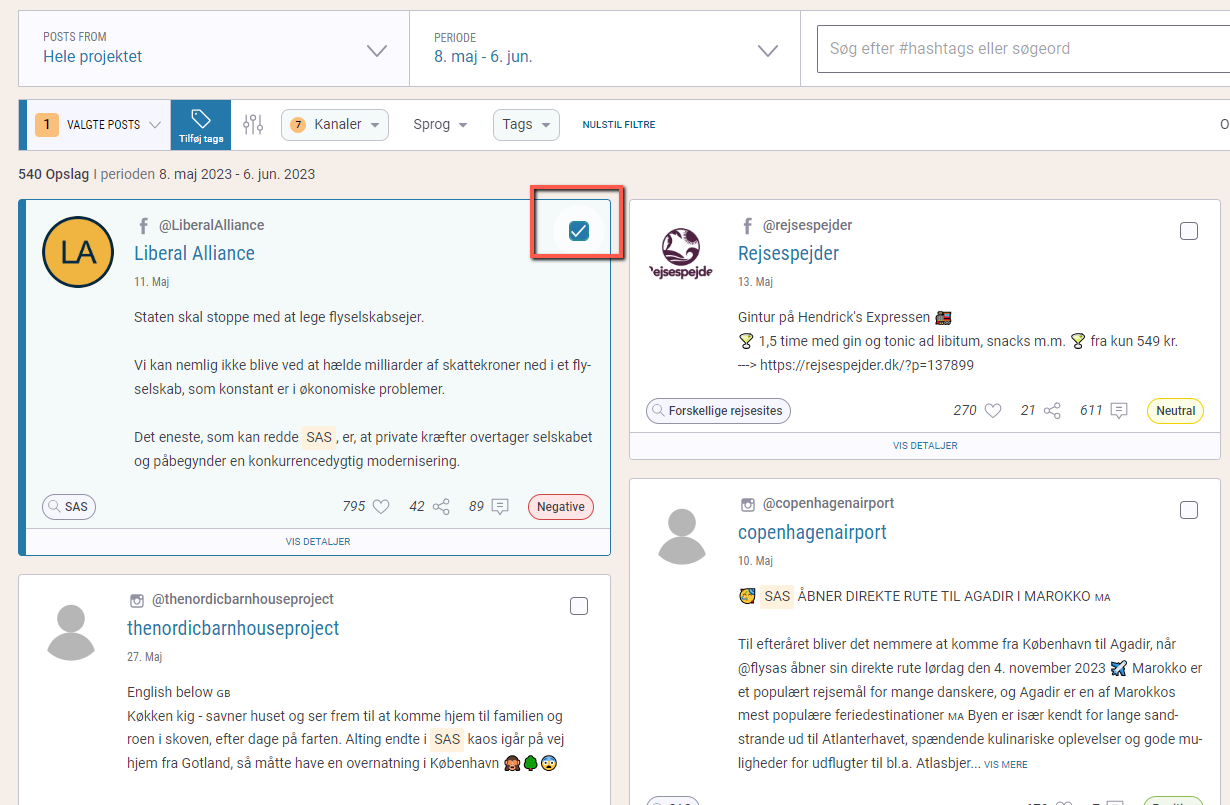The height and width of the screenshot is (805, 1230).
Task: Click the @rejsespejder handle text
Action: [x=808, y=226]
